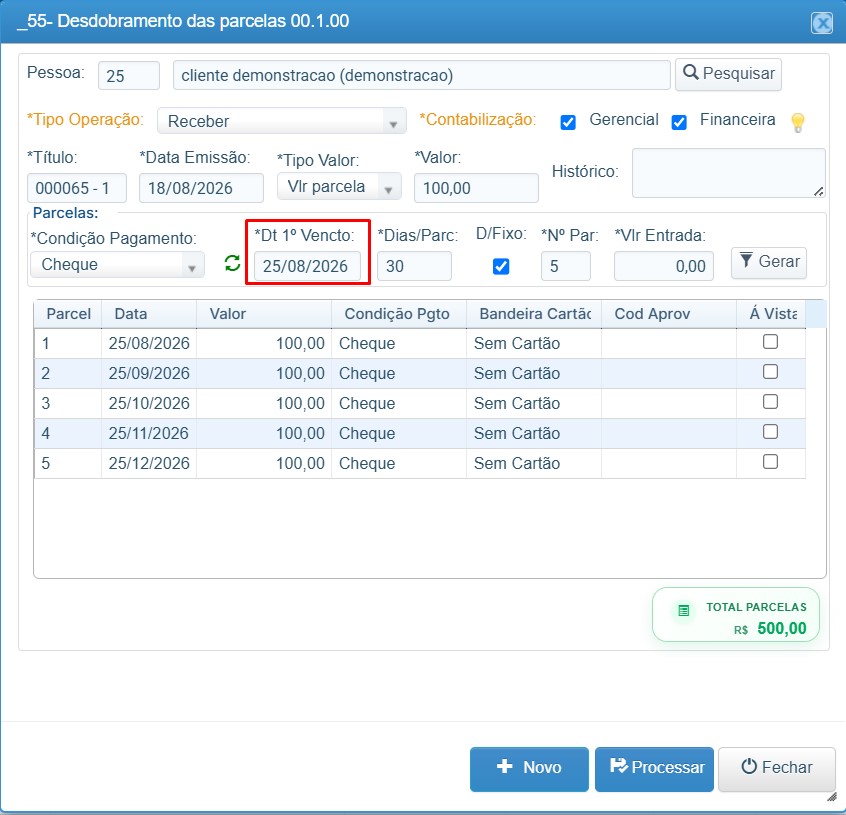
Task: Click the 100,00 value in parcel 1 row
Action: click(x=264, y=344)
